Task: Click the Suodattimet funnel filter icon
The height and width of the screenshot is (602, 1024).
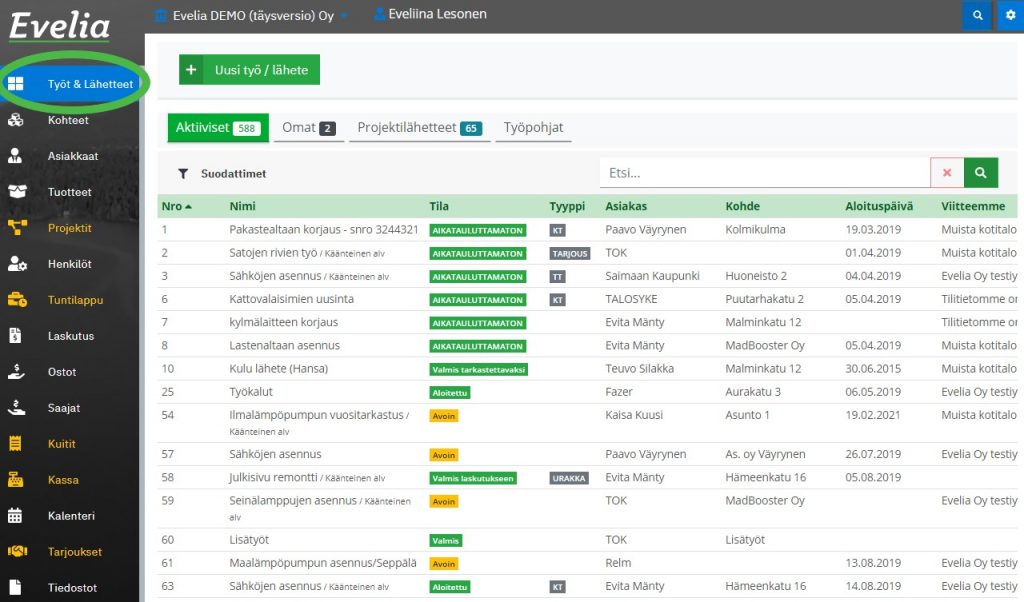Action: [184, 174]
